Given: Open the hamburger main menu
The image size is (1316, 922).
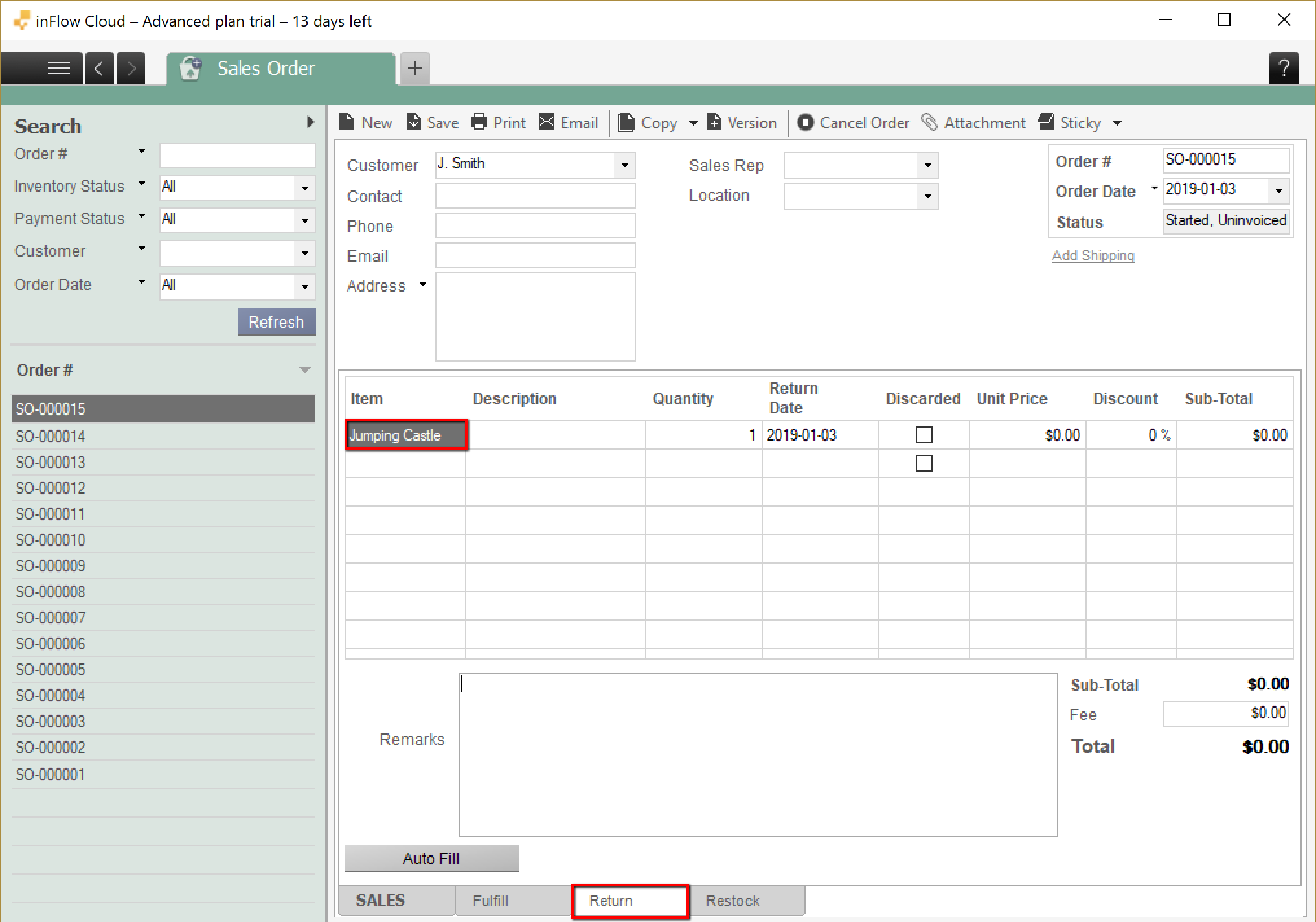Looking at the screenshot, I should point(58,68).
